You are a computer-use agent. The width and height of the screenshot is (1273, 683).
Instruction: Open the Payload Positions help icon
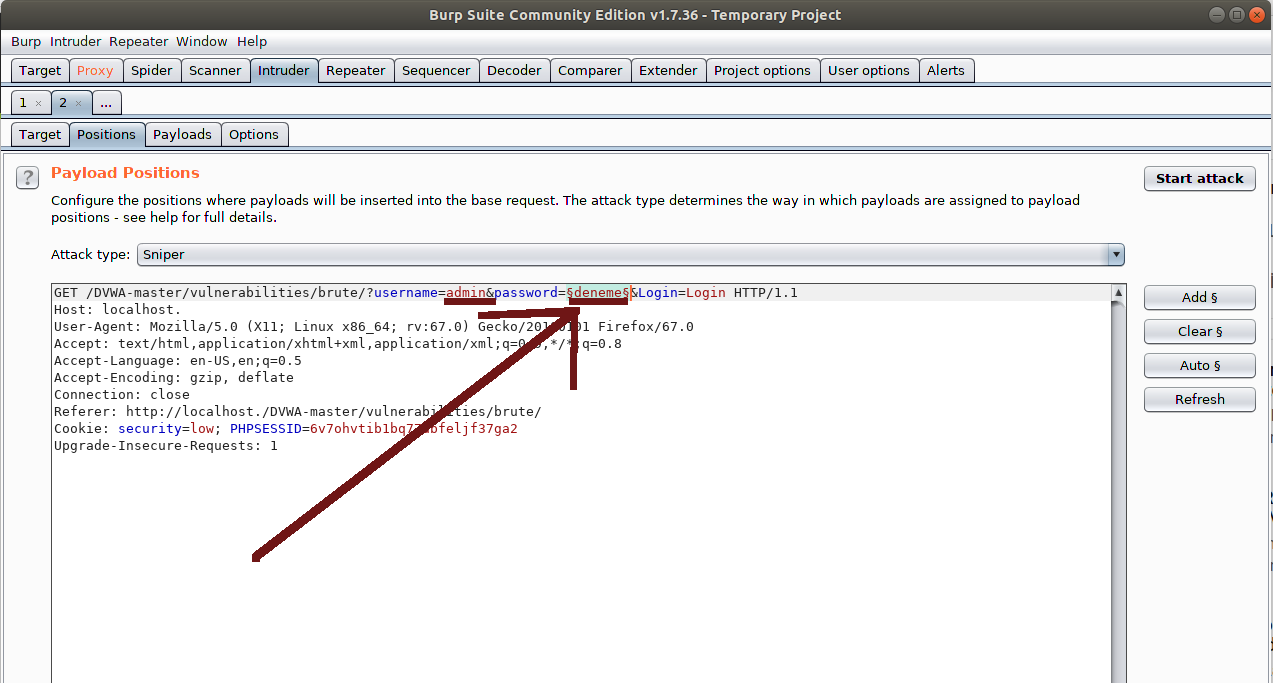point(27,177)
